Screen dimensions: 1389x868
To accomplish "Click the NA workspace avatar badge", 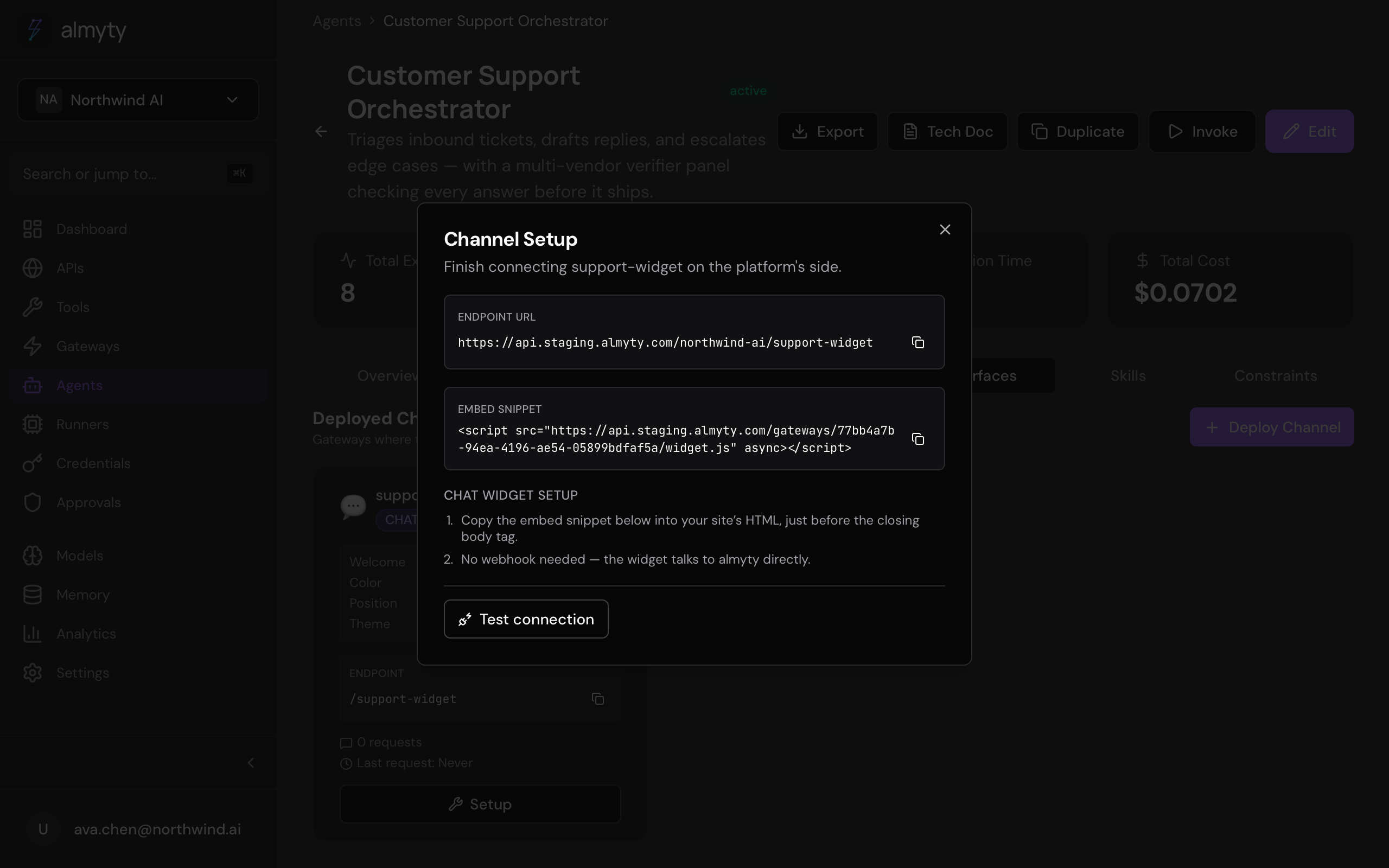I will tap(48, 100).
